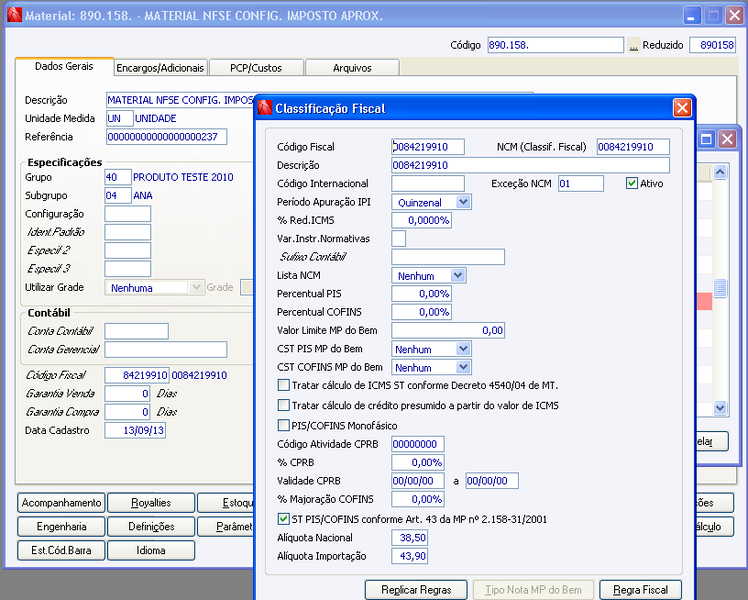The height and width of the screenshot is (600, 748).
Task: Uncheck the Ativo checkbox
Action: point(632,183)
